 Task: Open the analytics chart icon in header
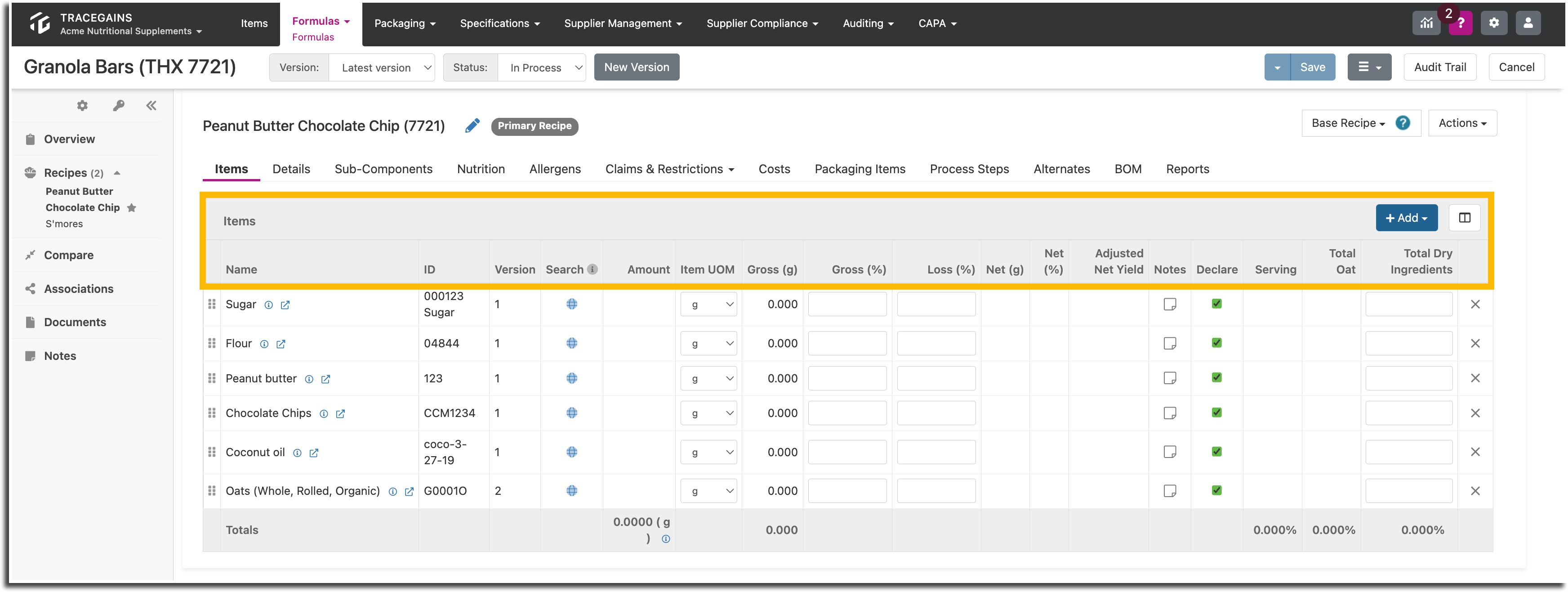pos(1426,23)
